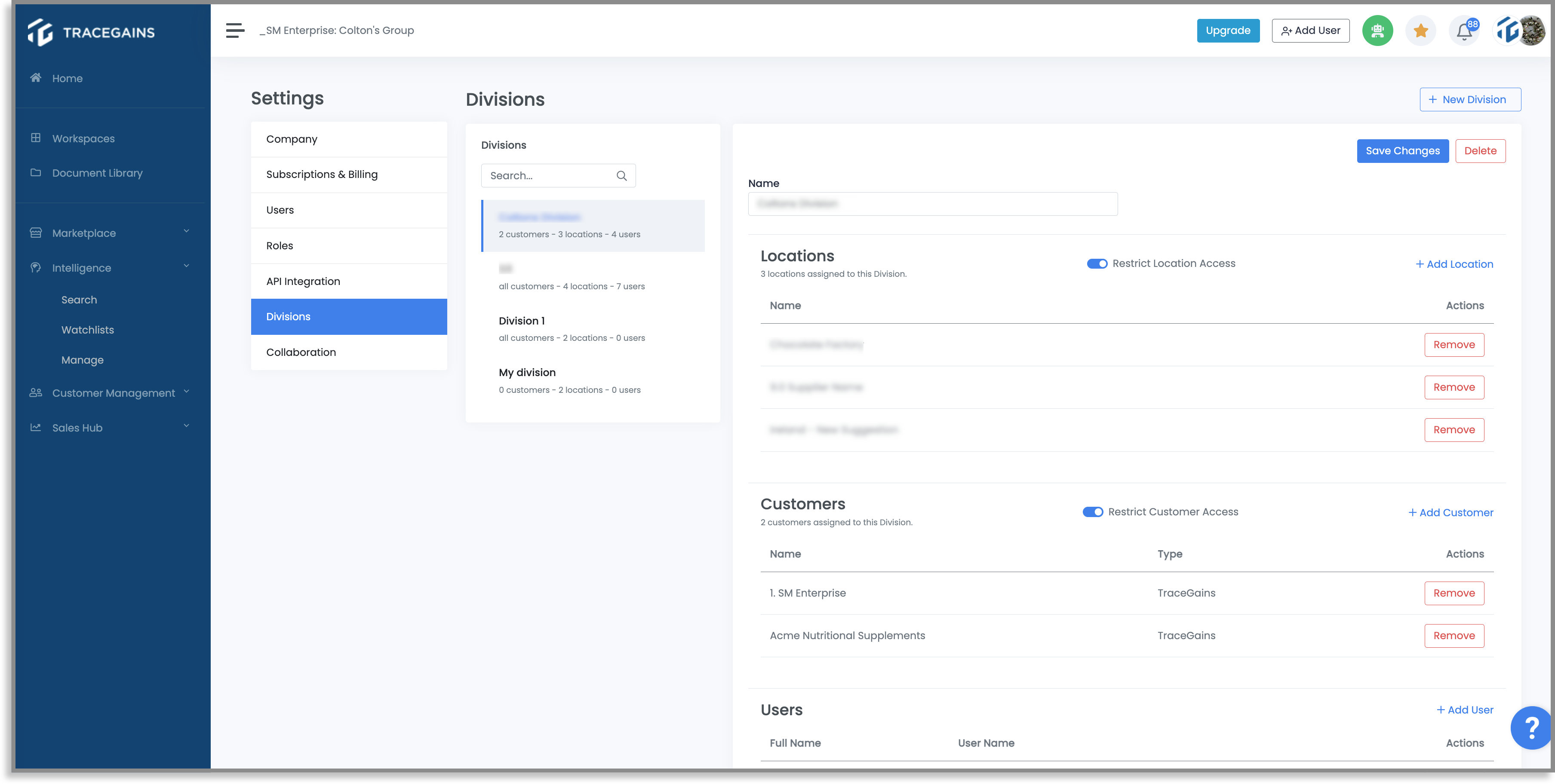Image resolution: width=1555 pixels, height=784 pixels.
Task: Click the search magnifier icon in Divisions
Action: click(621, 176)
